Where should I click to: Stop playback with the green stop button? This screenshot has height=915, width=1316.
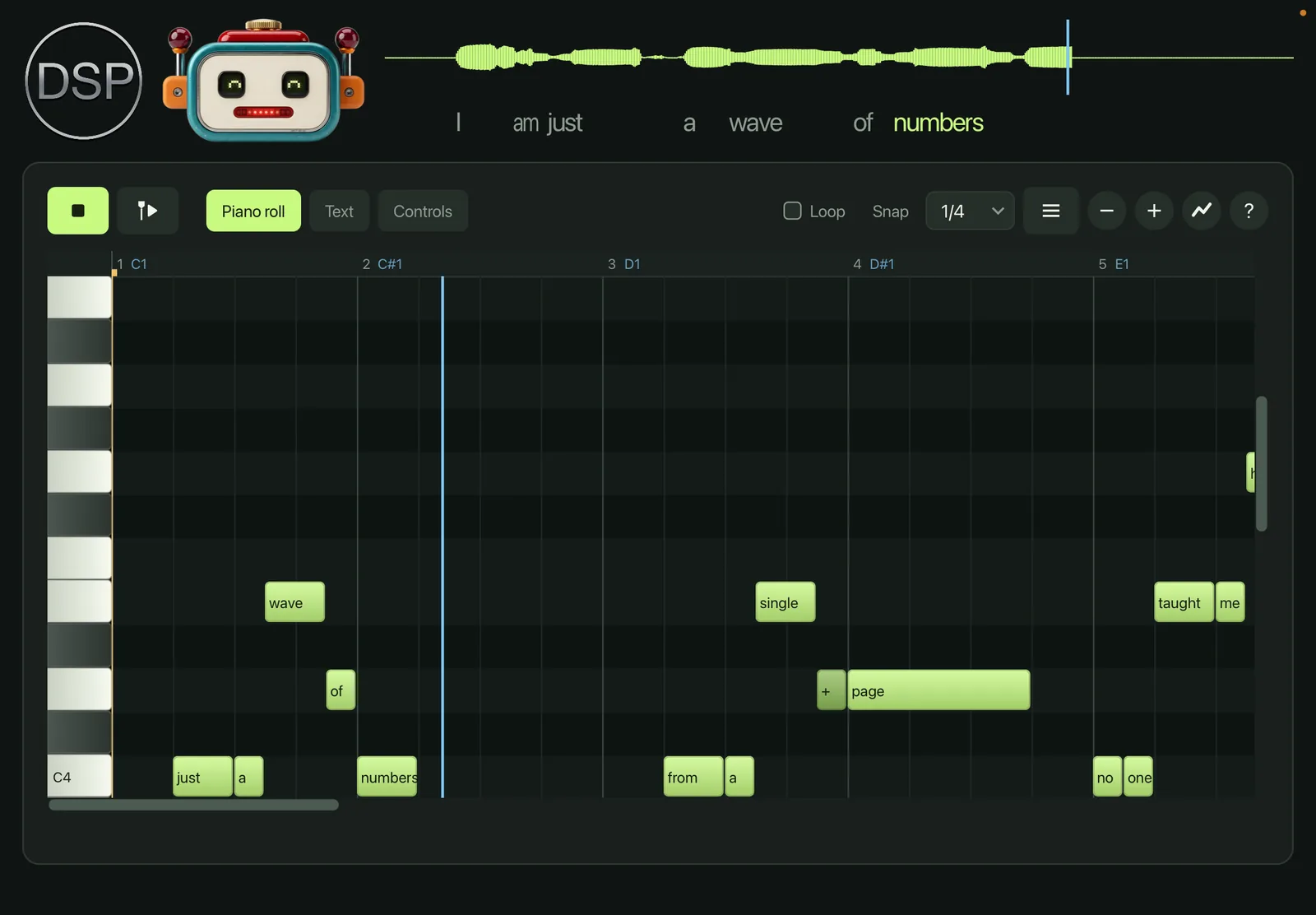click(x=78, y=211)
